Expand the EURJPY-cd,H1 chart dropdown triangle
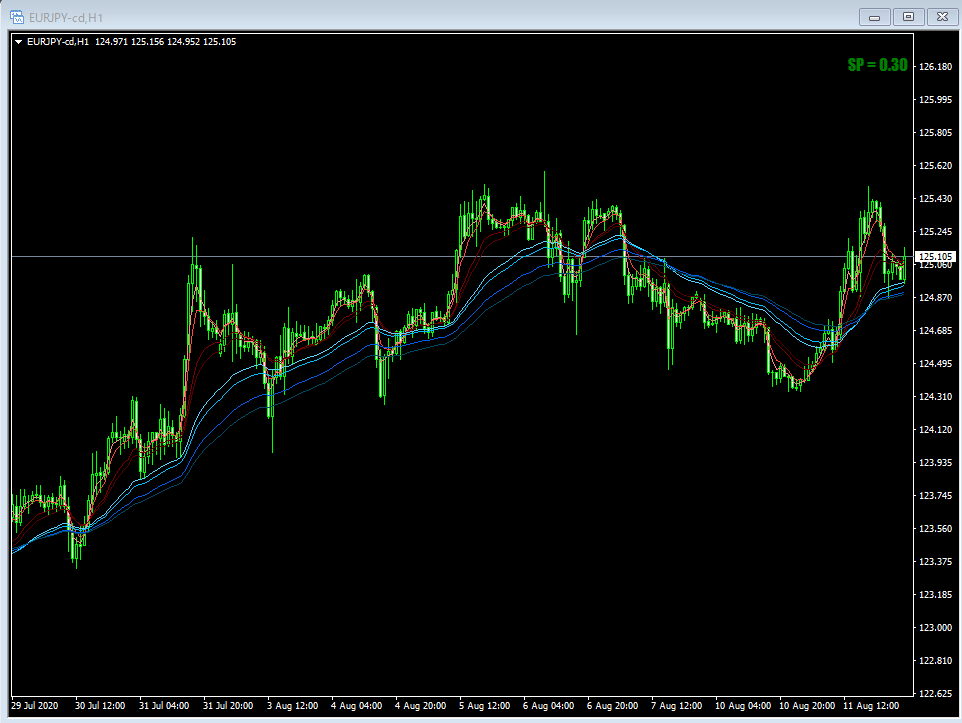Screen dimensions: 962x723 click(18, 42)
